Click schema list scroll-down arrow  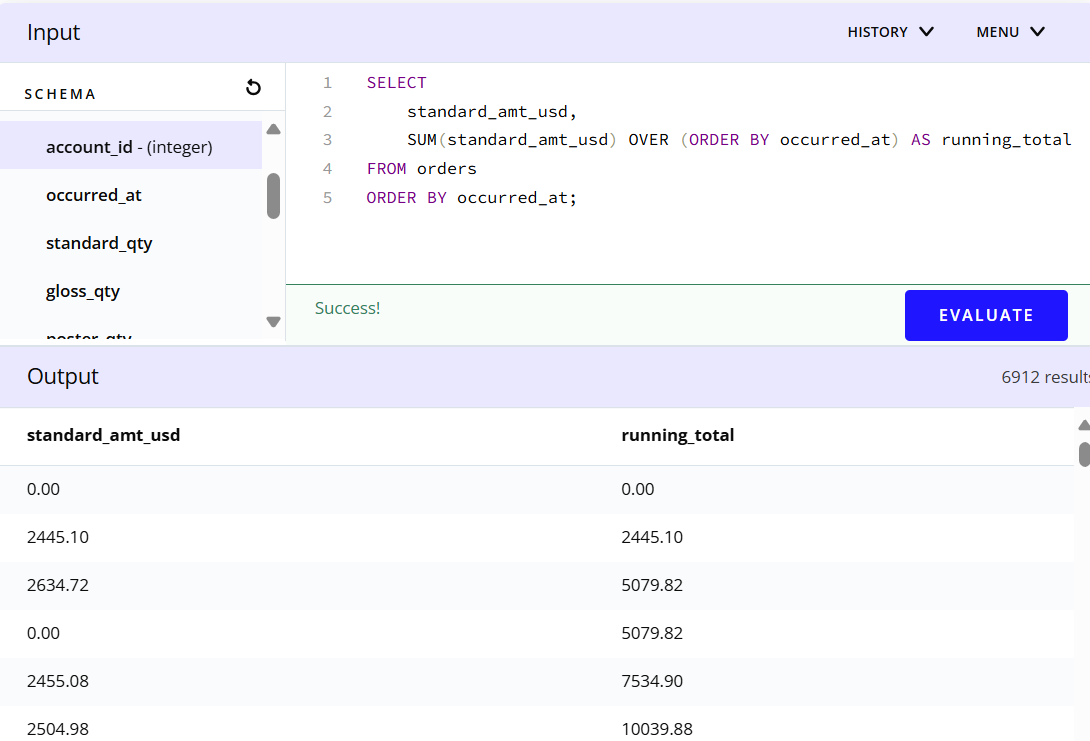(x=273, y=322)
